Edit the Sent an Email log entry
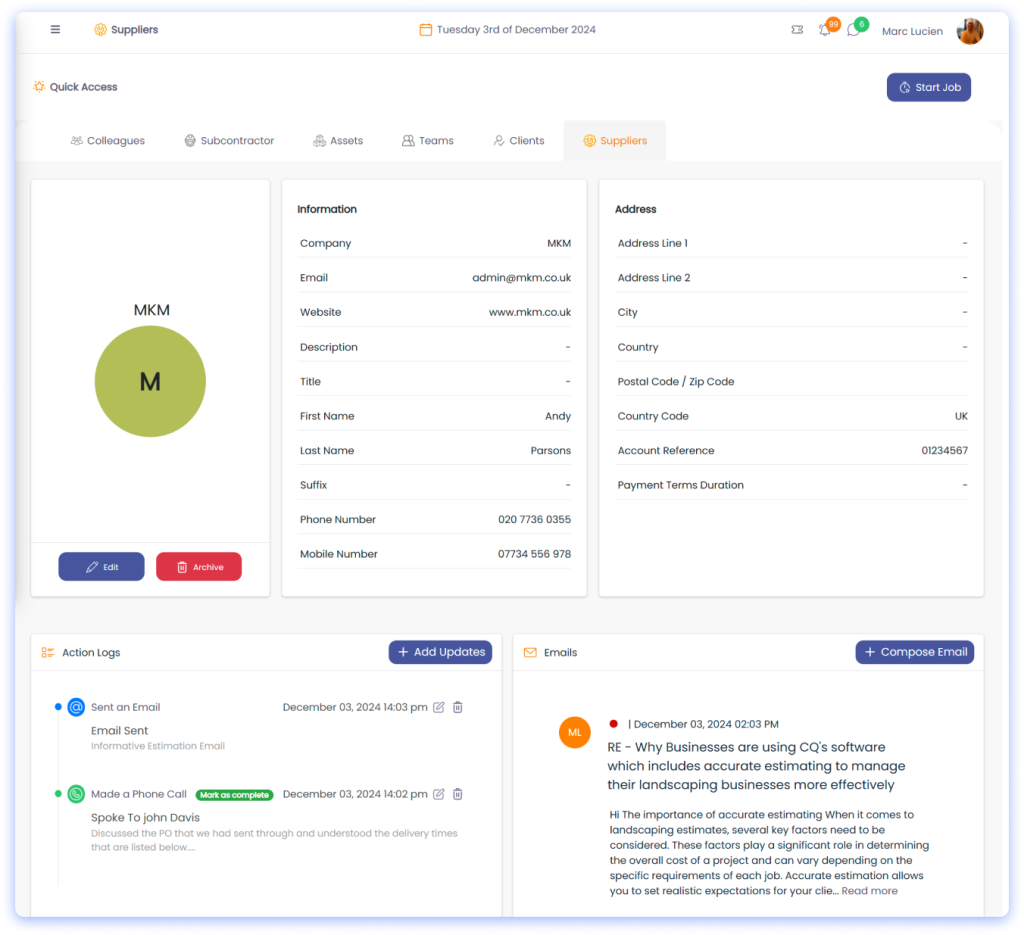The height and width of the screenshot is (935, 1024). pos(438,707)
